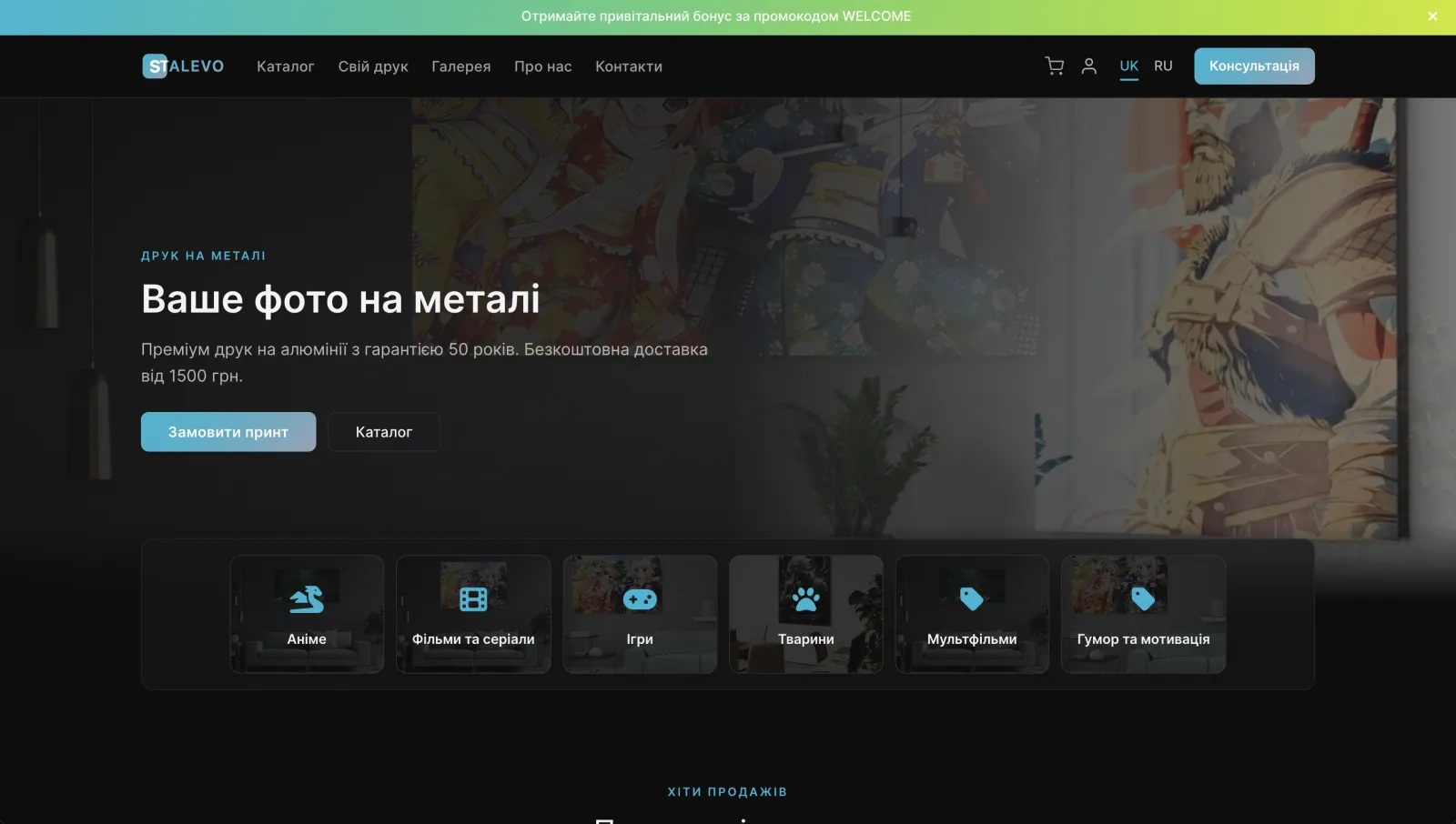Click the Консультація button
Image resolution: width=1456 pixels, height=824 pixels.
pos(1254,65)
